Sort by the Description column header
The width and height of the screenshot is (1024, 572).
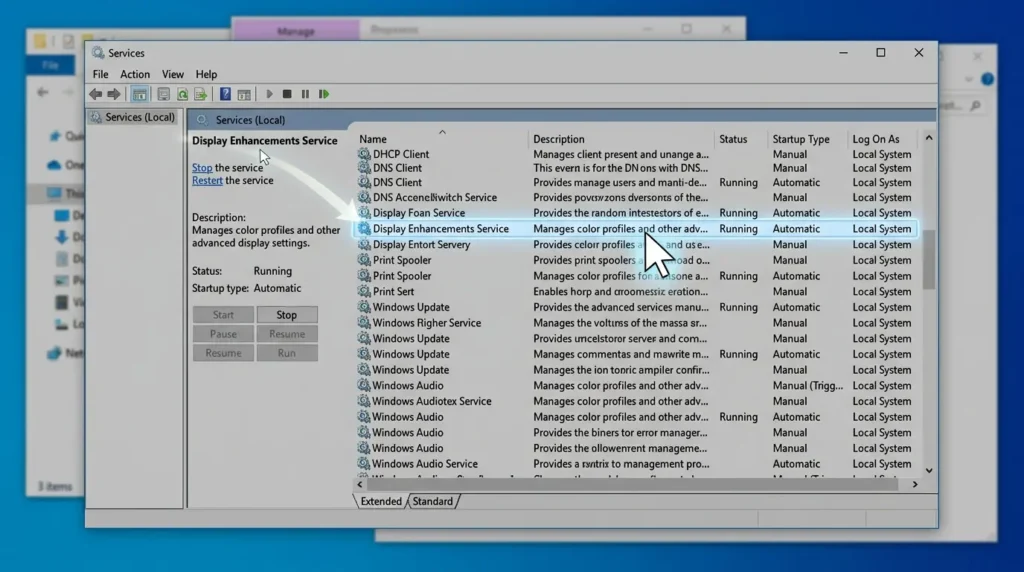[x=559, y=139]
